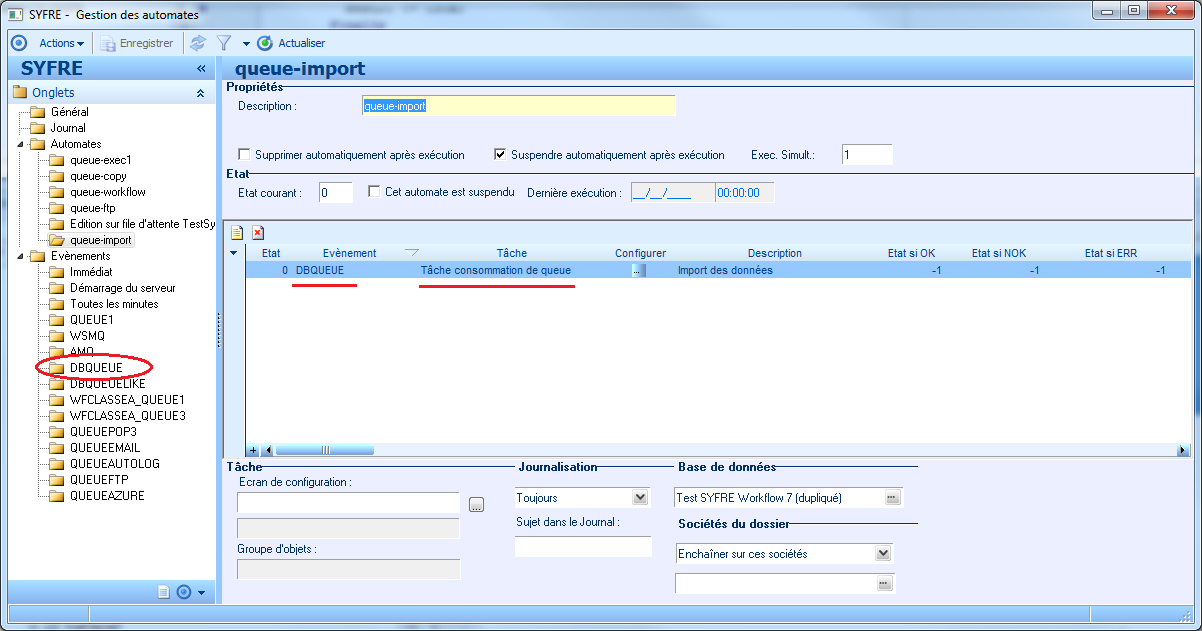The width and height of the screenshot is (1202, 631).
Task: Open the Journalisation Toujours dropdown
Action: [640, 497]
